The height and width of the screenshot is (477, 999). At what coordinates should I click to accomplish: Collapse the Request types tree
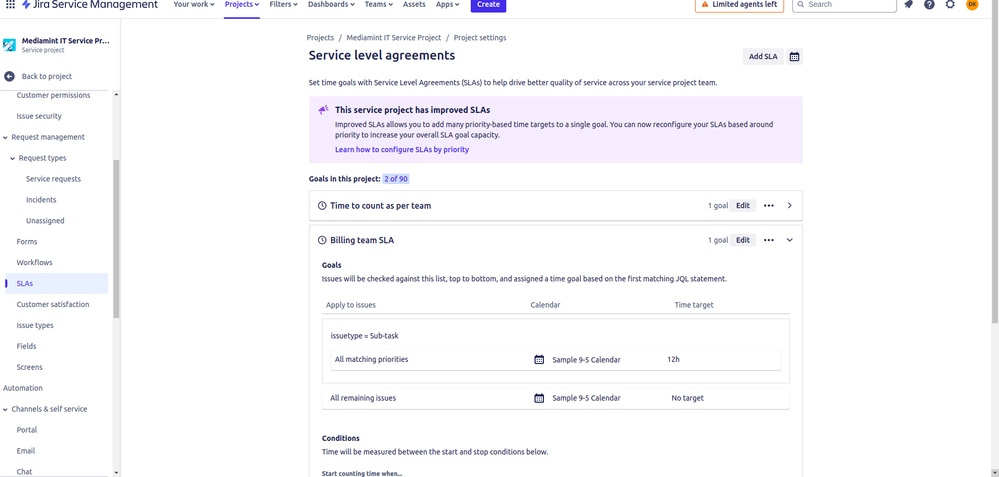tap(13, 158)
